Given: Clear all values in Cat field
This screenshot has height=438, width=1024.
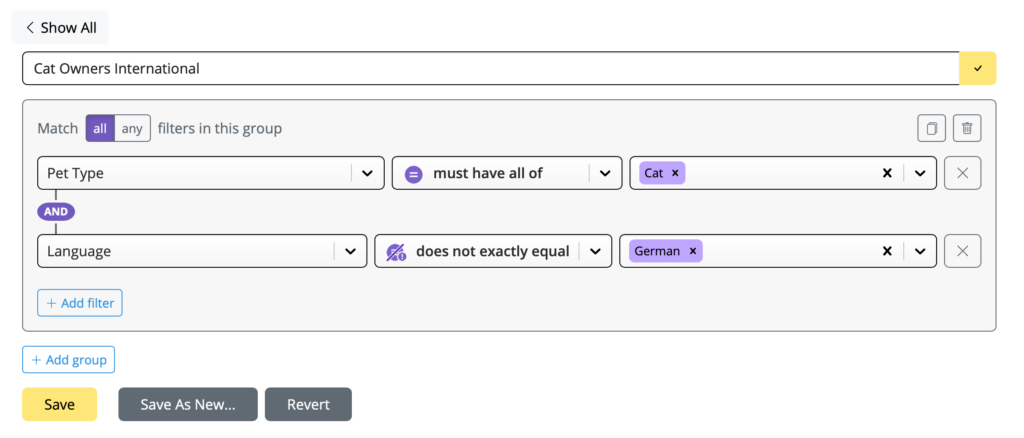Looking at the screenshot, I should [x=887, y=173].
